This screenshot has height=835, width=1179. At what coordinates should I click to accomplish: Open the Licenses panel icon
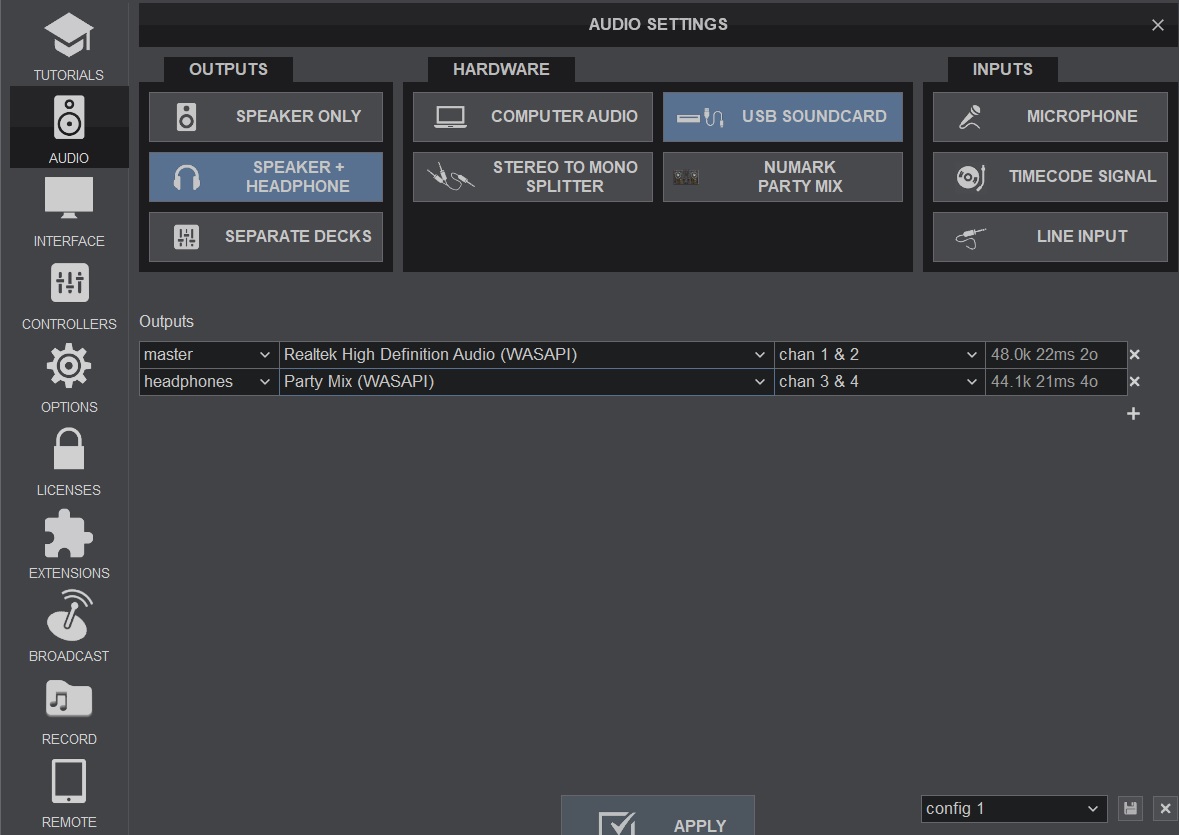[68, 449]
